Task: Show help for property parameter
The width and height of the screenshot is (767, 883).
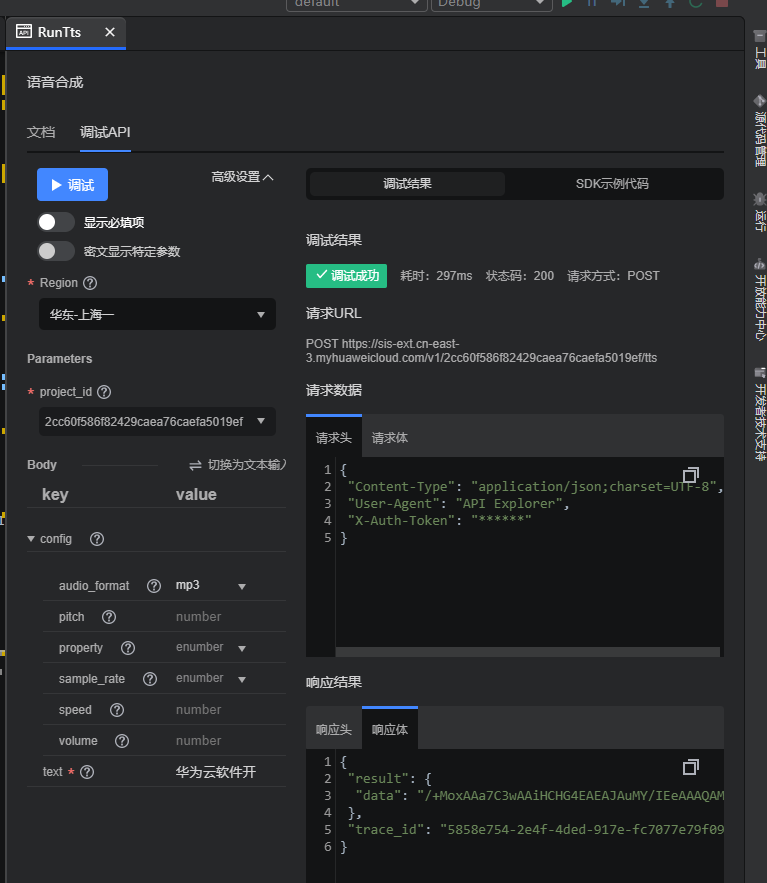Action: 128,648
